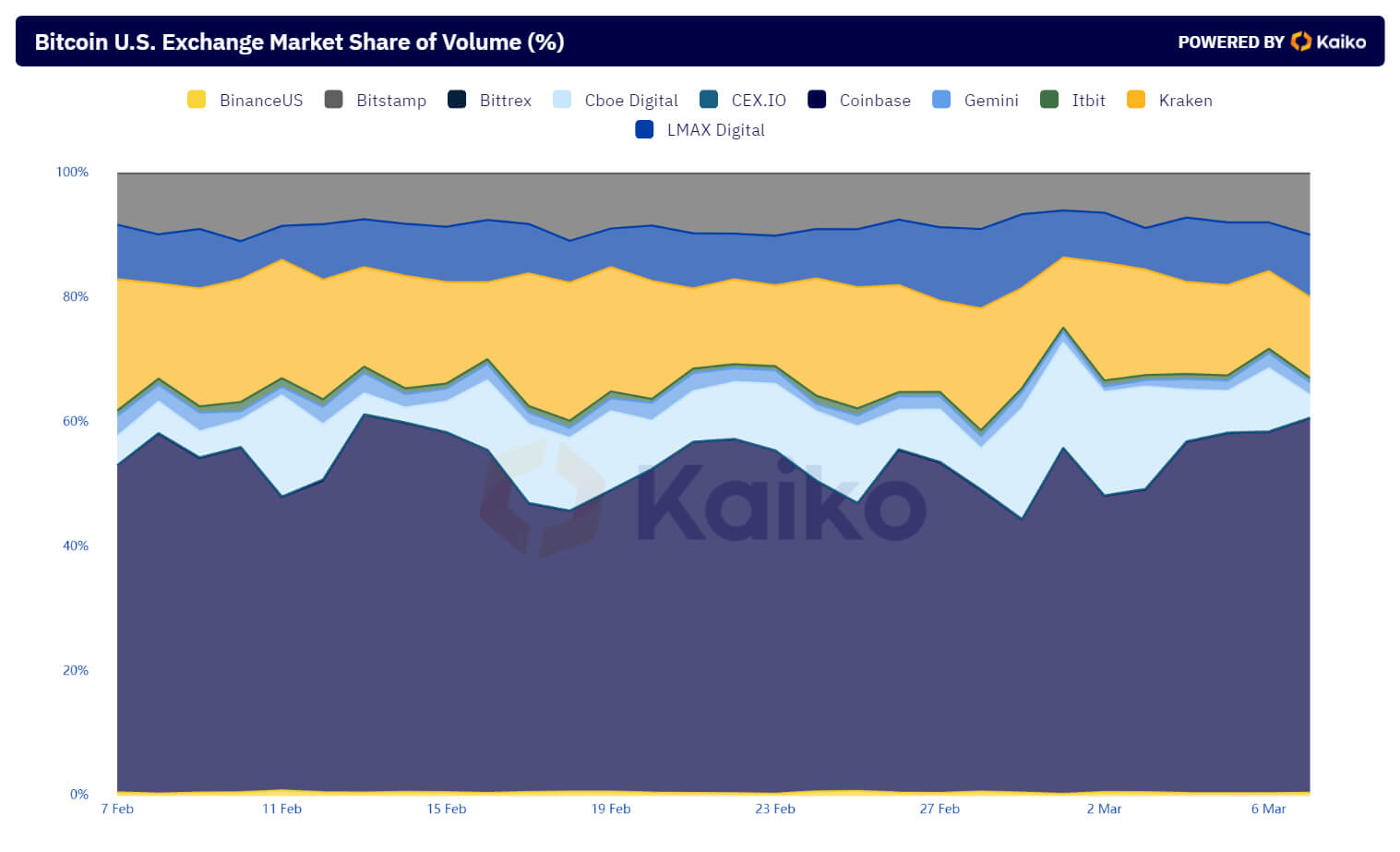Click the BinanceUS yellow legend swatch
1400x852 pixels.
pos(197,100)
